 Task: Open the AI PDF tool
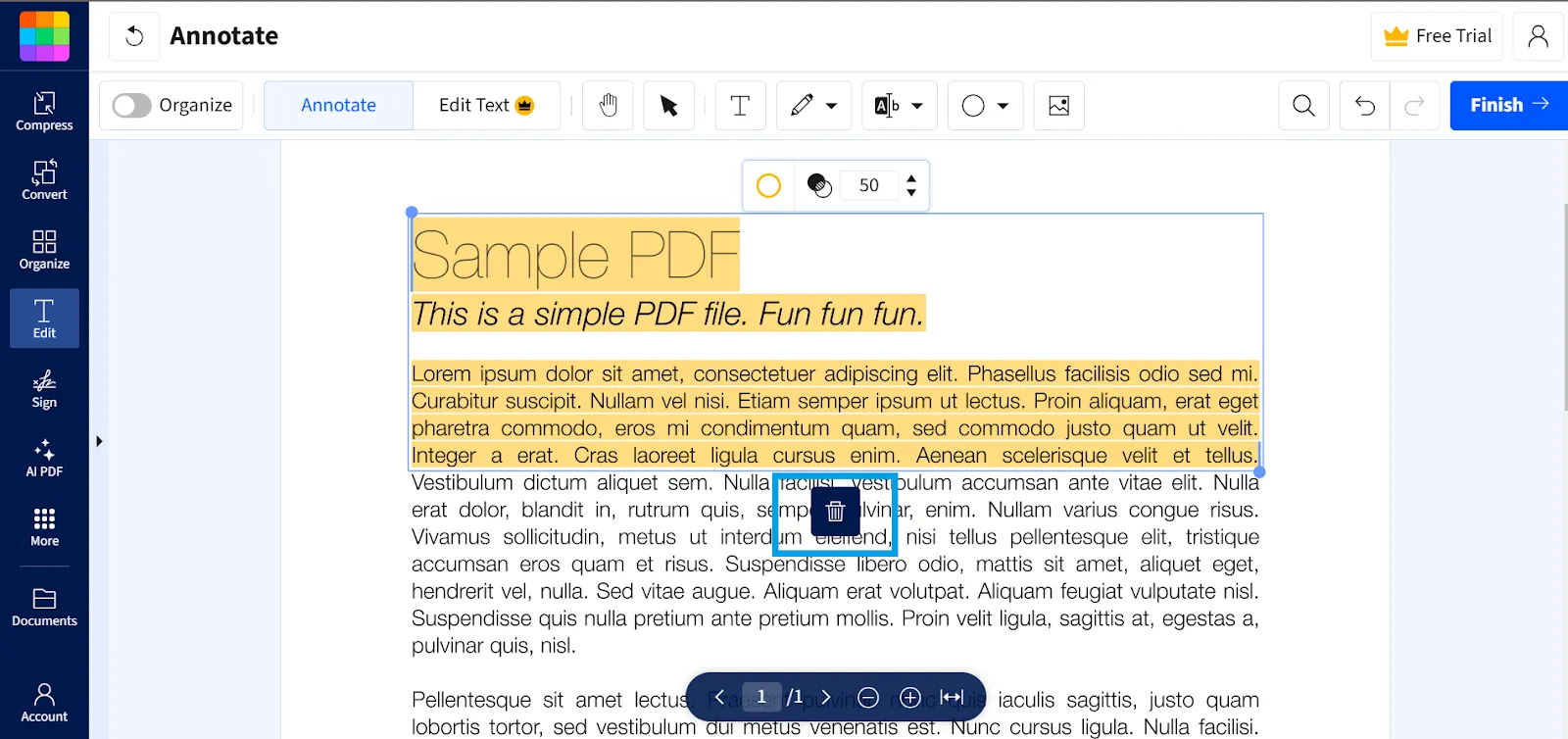[x=44, y=458]
